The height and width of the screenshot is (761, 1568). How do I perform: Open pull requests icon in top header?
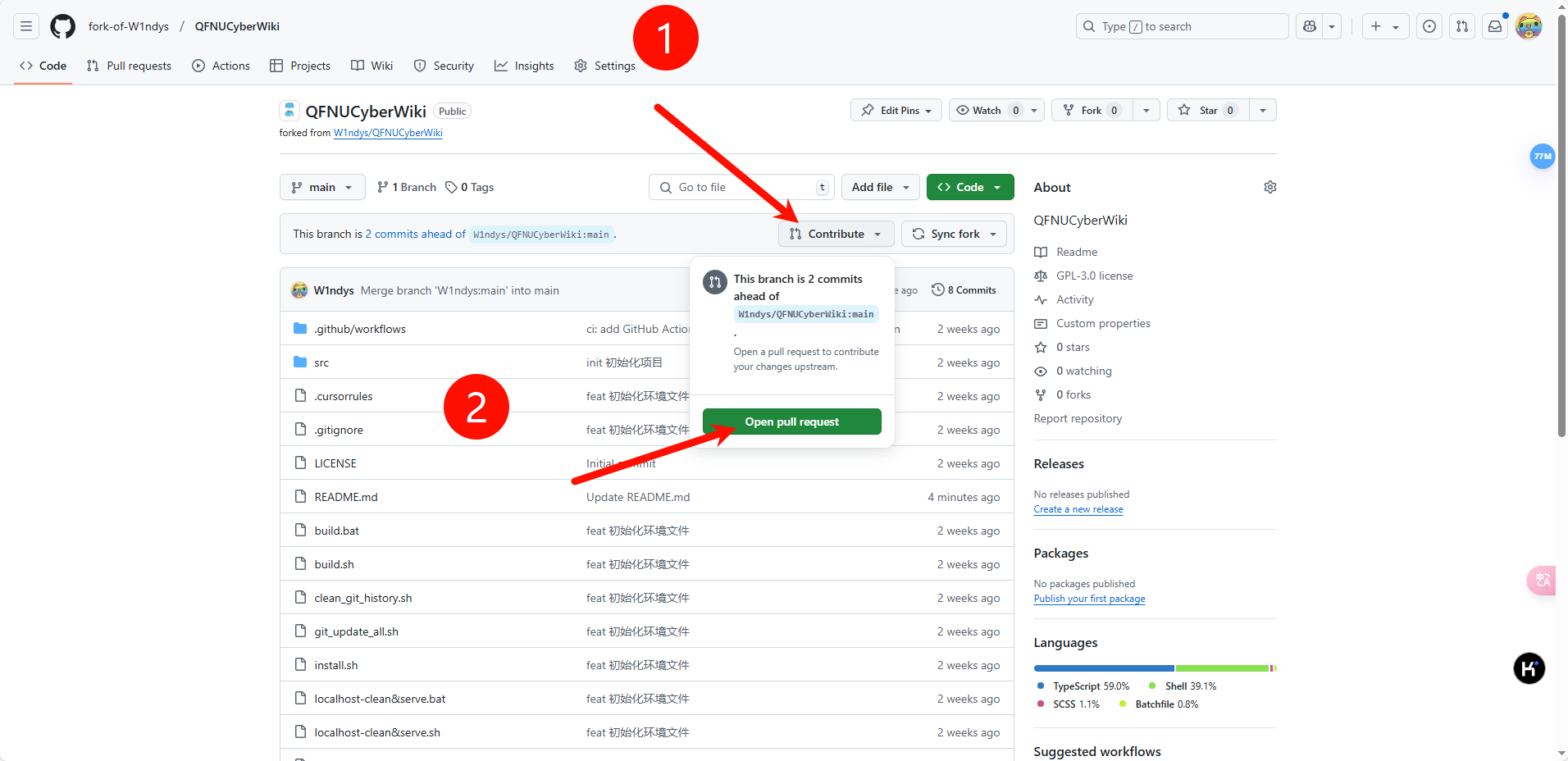pyautogui.click(x=1462, y=26)
